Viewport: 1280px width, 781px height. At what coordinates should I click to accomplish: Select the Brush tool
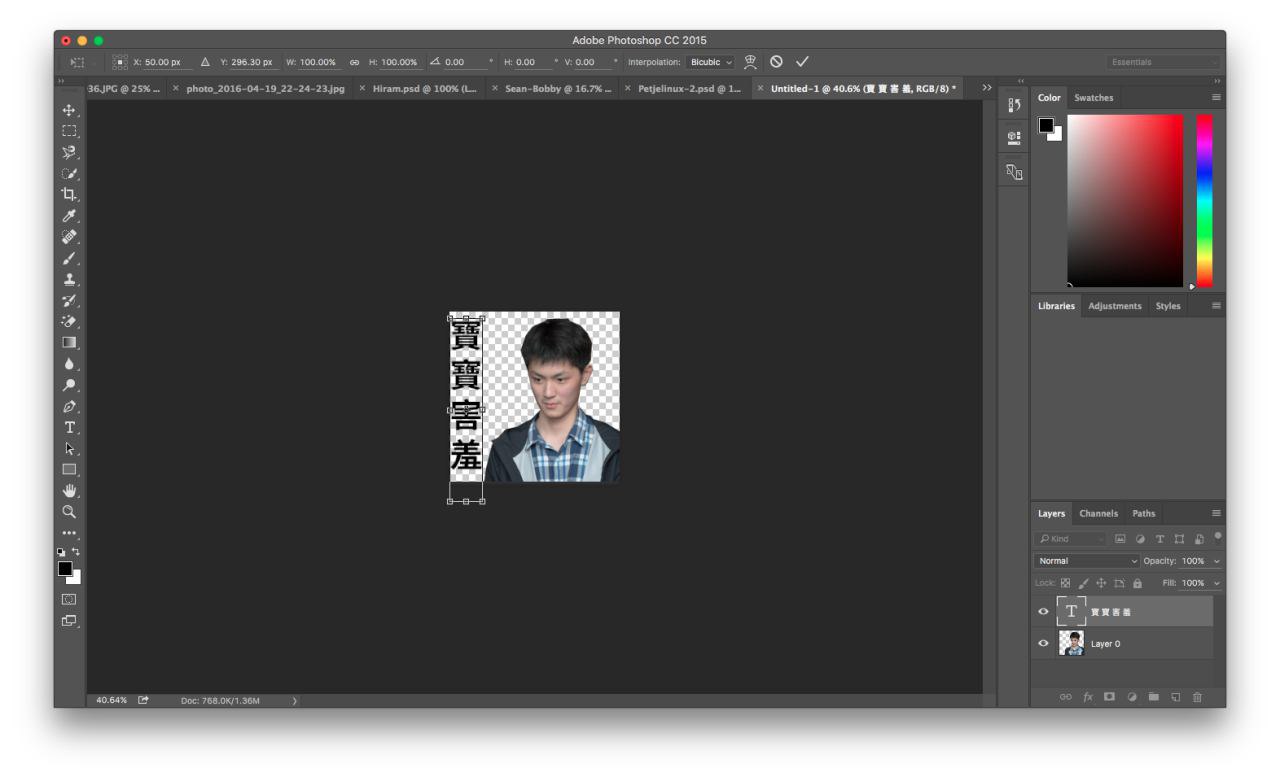tap(69, 258)
